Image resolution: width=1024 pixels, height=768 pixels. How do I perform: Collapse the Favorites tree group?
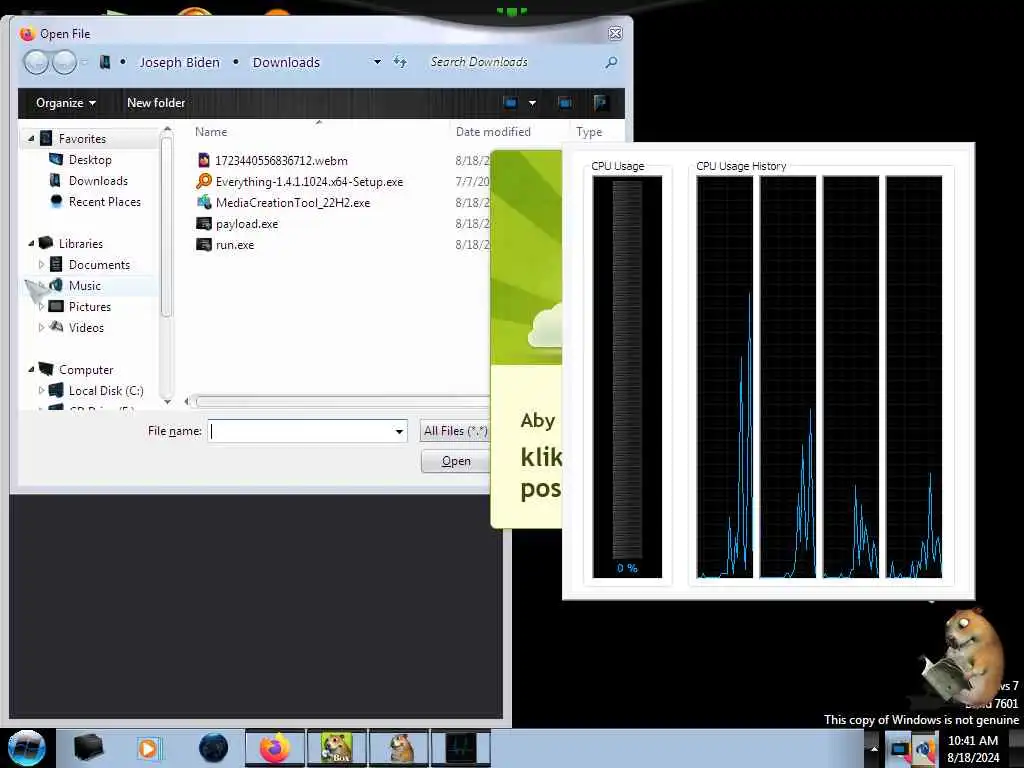coord(31,138)
